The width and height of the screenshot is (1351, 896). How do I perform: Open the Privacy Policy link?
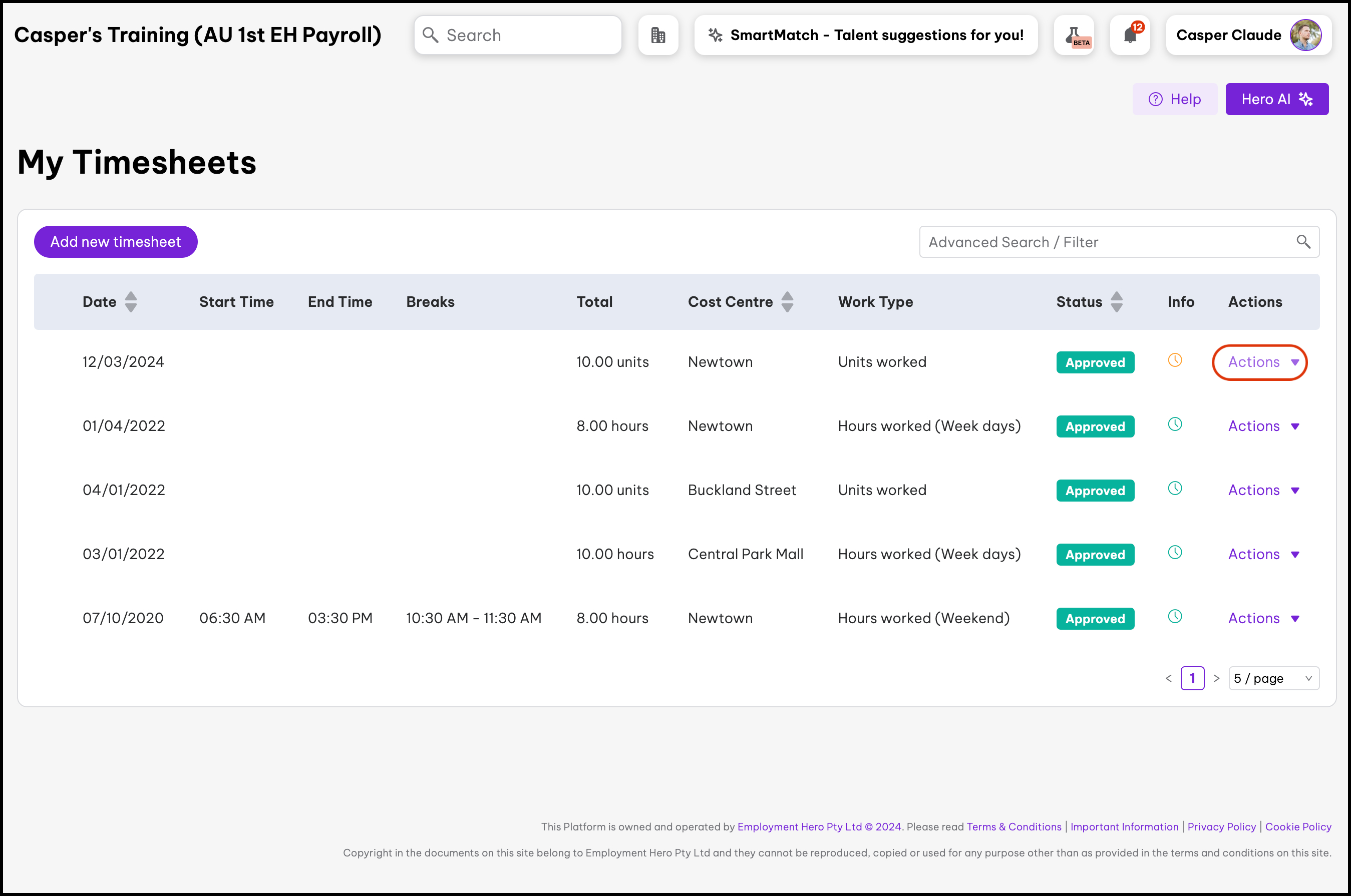(1221, 826)
